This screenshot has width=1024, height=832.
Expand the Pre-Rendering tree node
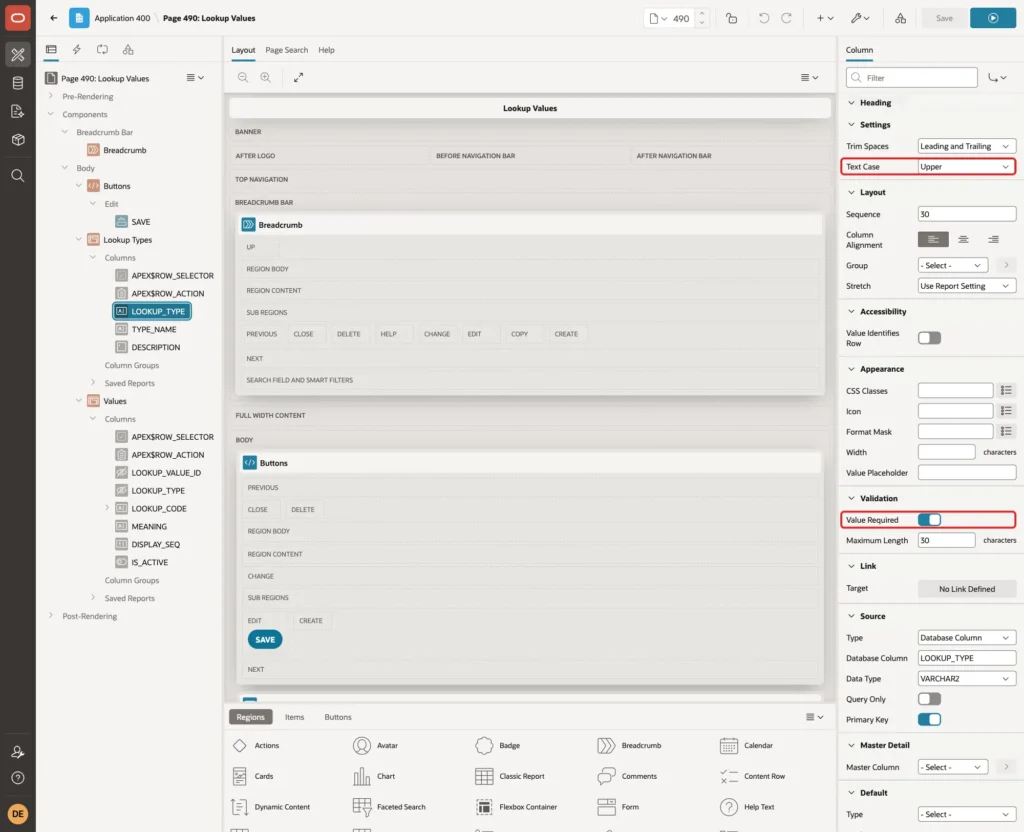51,96
